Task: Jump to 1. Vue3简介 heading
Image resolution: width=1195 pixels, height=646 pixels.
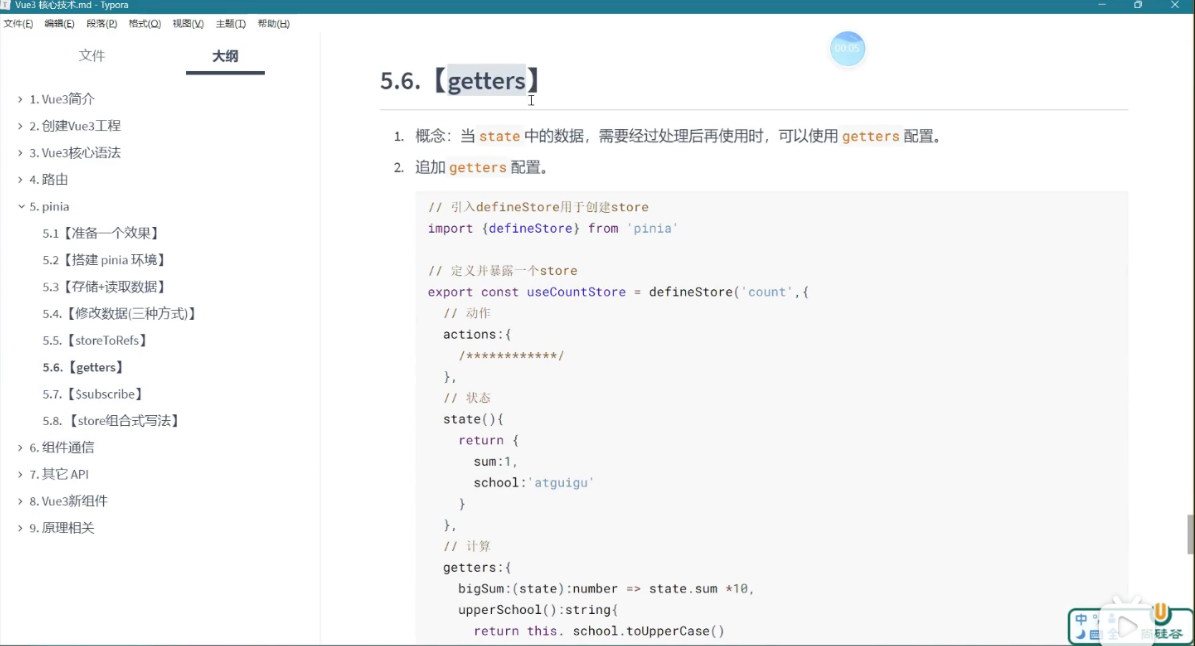Action: [x=62, y=99]
